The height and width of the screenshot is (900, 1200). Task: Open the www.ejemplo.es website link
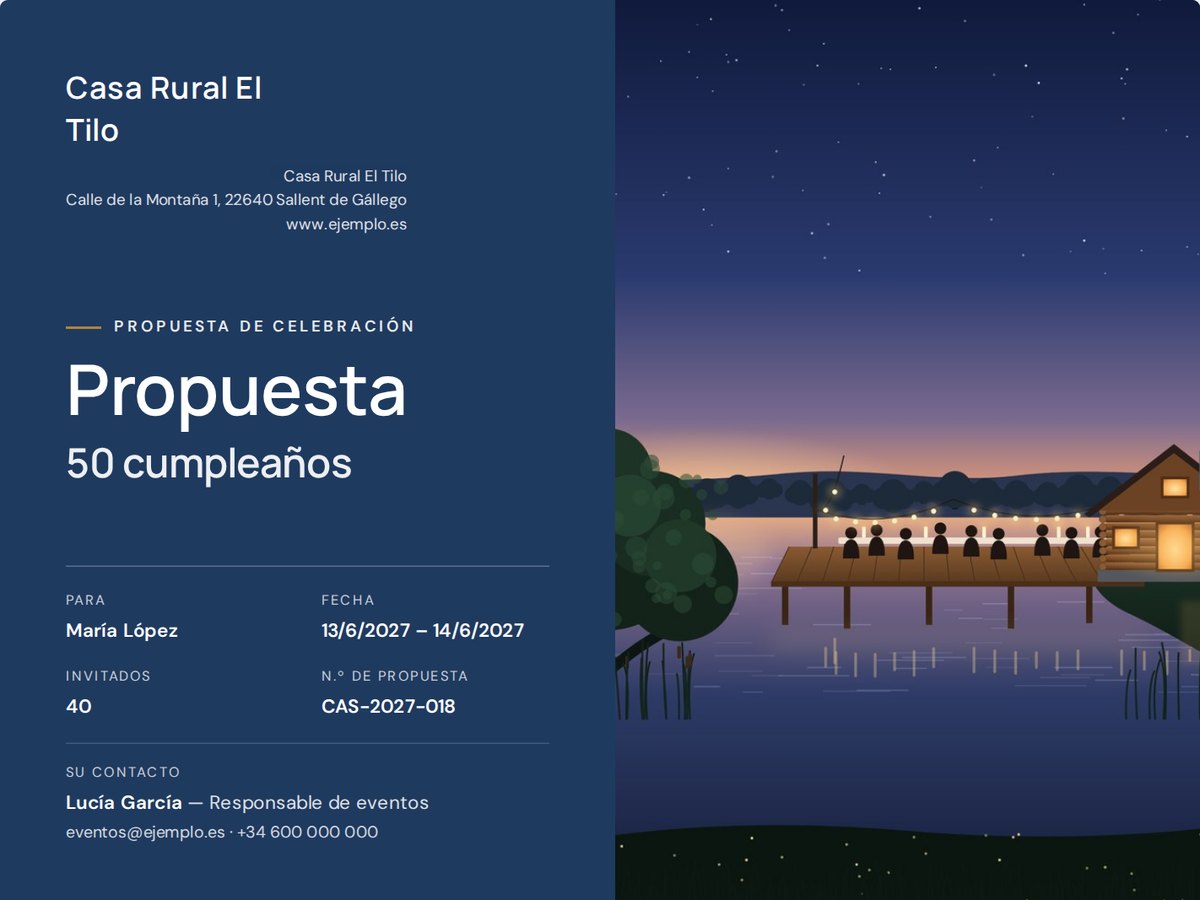pos(346,224)
